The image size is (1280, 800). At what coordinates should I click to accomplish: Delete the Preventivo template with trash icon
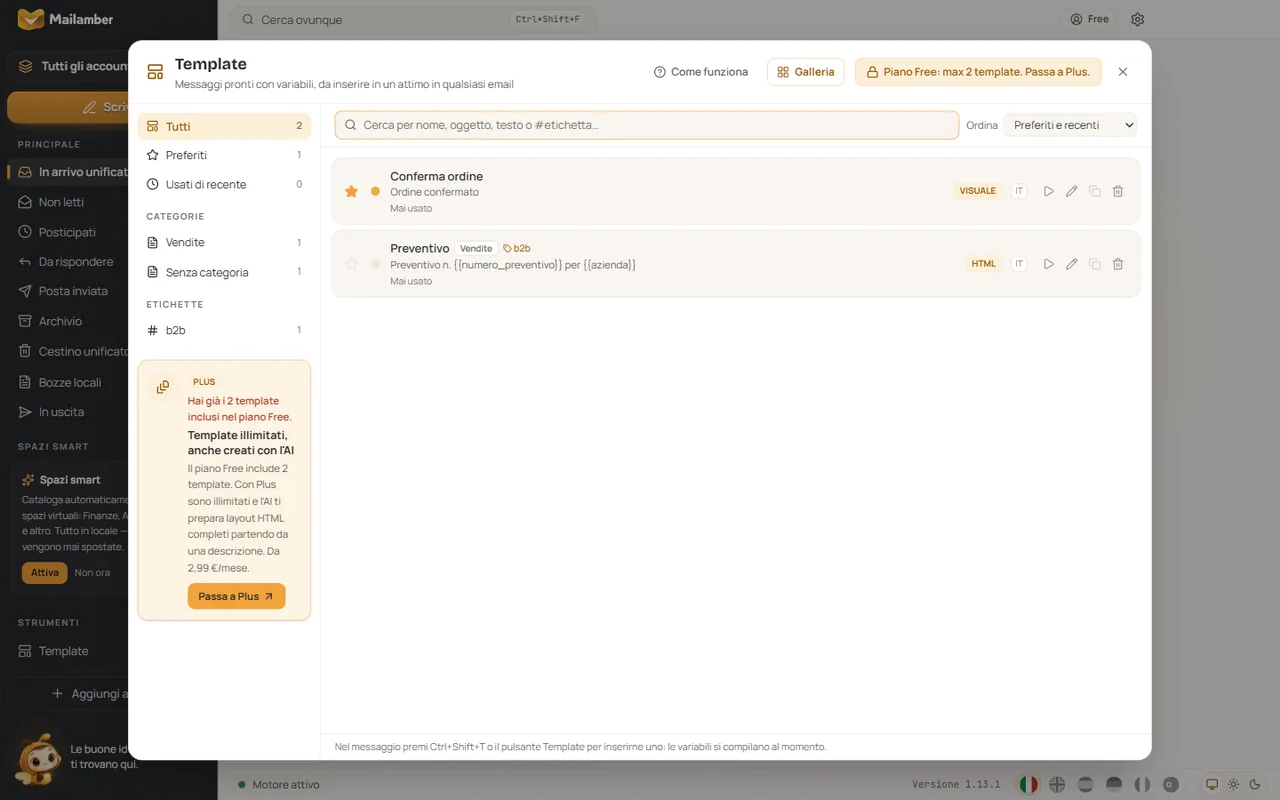pyautogui.click(x=1118, y=264)
